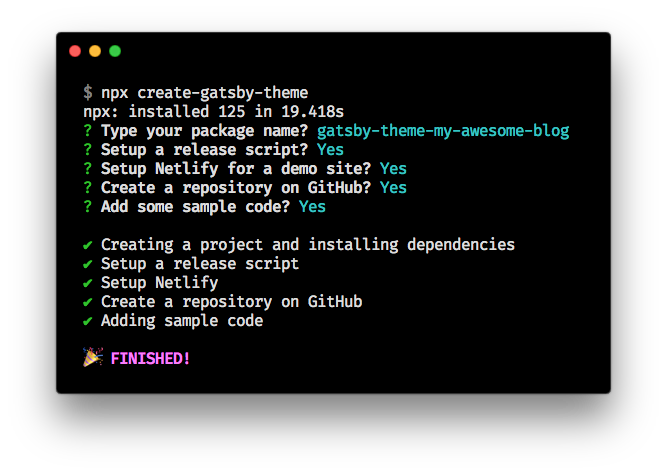667x474 pixels.
Task: Click 'Creating a project and installing dependencies' text
Action: pyautogui.click(x=308, y=245)
